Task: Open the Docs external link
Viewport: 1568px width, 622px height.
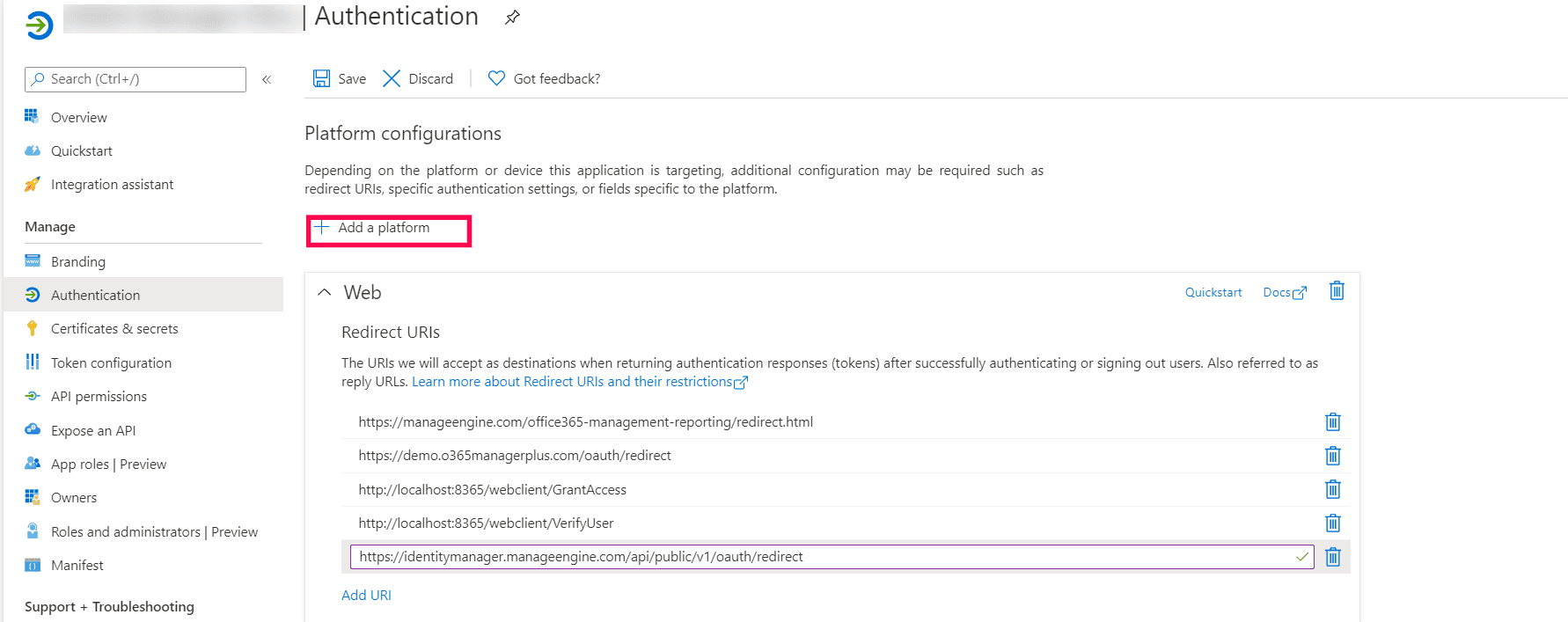Action: coord(1284,293)
